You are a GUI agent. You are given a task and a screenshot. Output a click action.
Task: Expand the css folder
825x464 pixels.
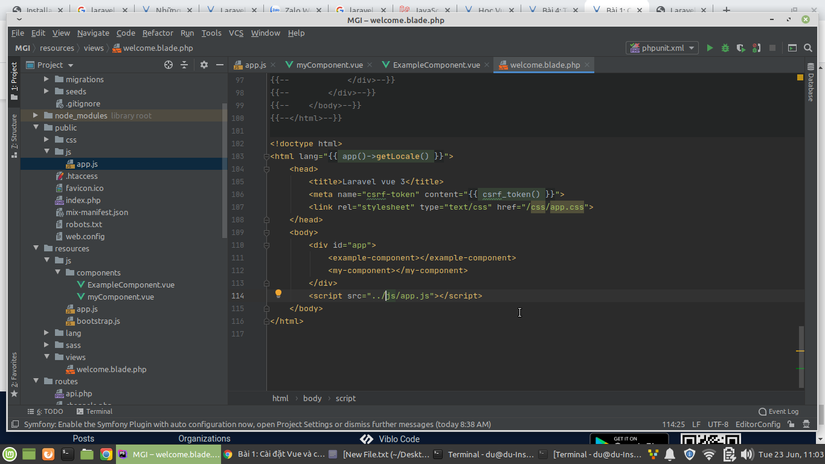46,139
